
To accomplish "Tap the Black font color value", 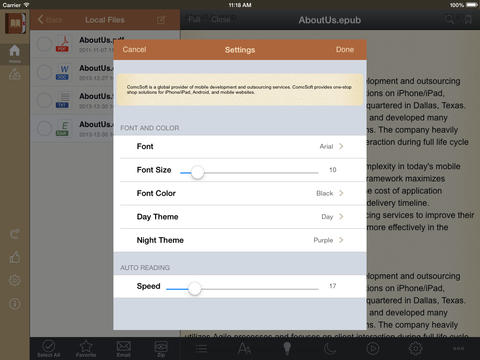I will coord(325,193).
